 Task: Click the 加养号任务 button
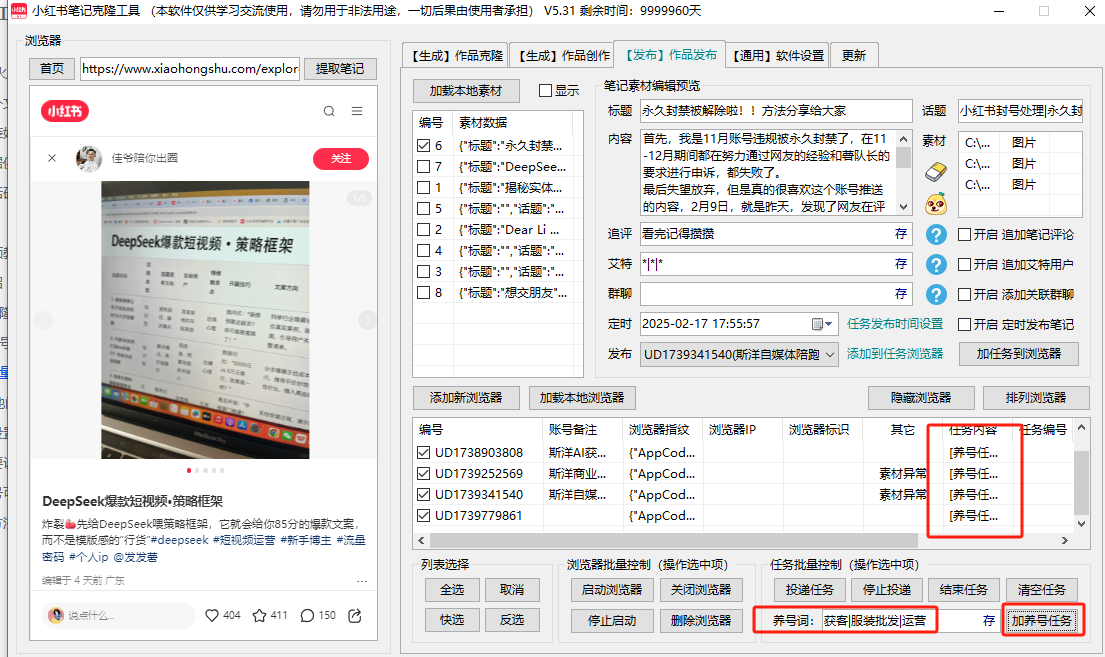tap(1044, 620)
